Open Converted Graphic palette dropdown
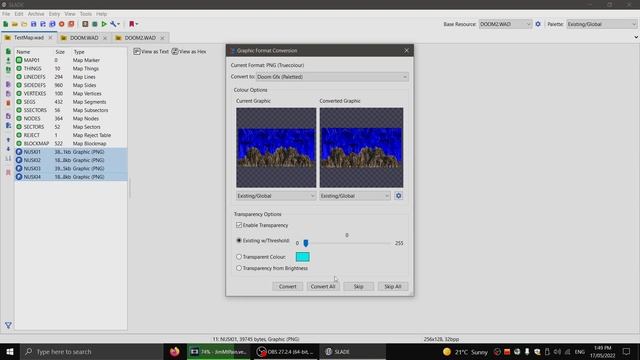The width and height of the screenshot is (640, 360). click(355, 196)
